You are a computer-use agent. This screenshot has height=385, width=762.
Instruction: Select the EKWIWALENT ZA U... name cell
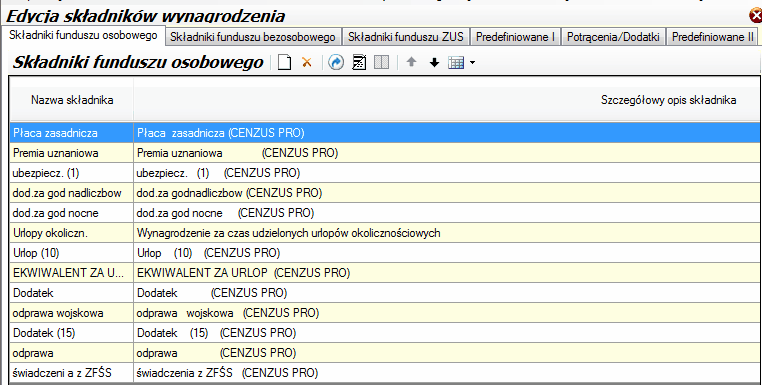coord(71,273)
